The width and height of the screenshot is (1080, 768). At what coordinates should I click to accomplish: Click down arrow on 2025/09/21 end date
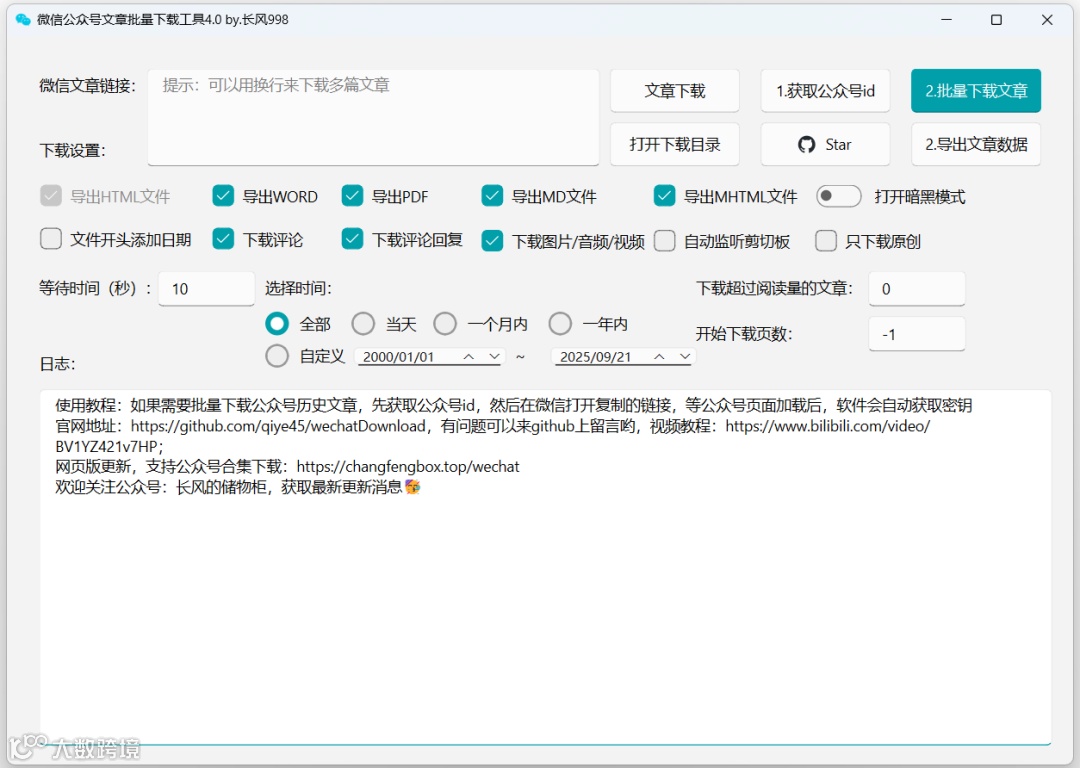click(x=685, y=357)
